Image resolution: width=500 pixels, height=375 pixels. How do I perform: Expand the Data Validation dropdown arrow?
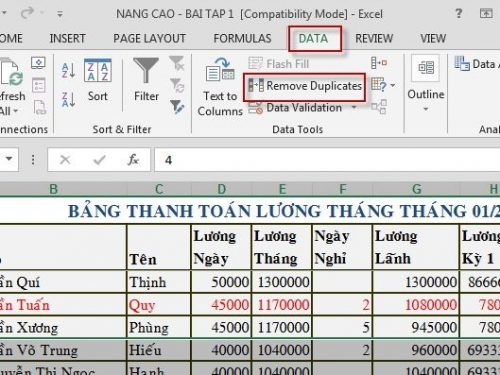354,107
